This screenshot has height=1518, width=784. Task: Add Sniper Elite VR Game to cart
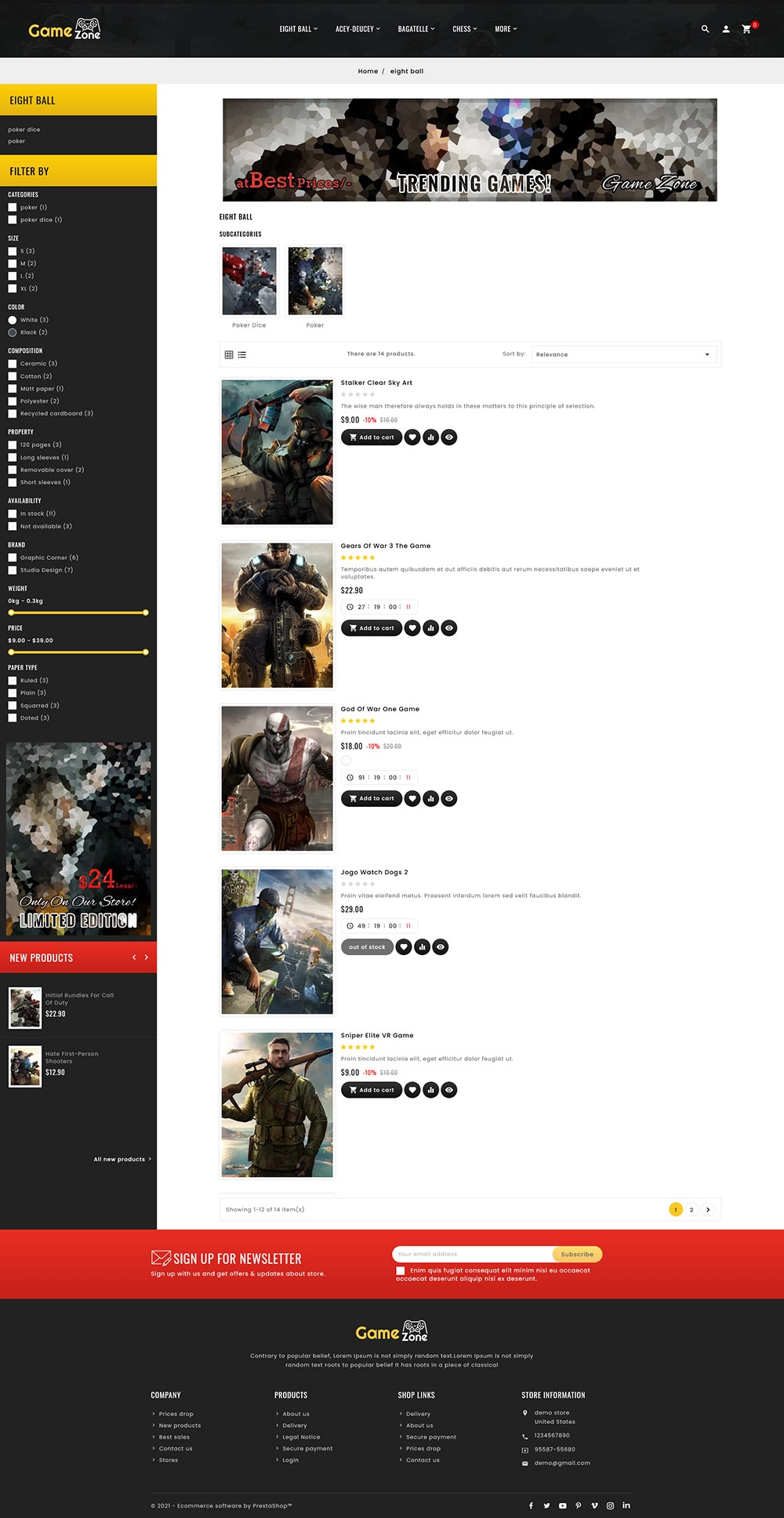[x=372, y=1090]
